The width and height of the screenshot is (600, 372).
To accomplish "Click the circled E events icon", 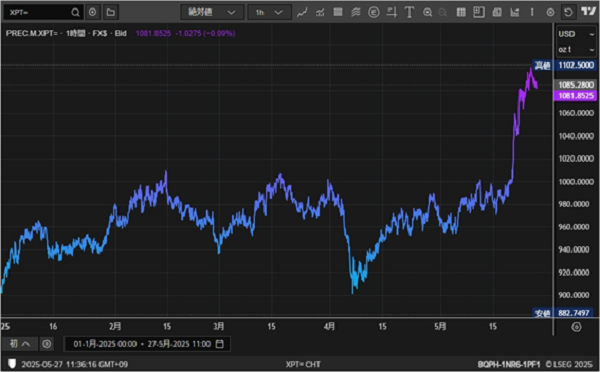I will point(374,13).
